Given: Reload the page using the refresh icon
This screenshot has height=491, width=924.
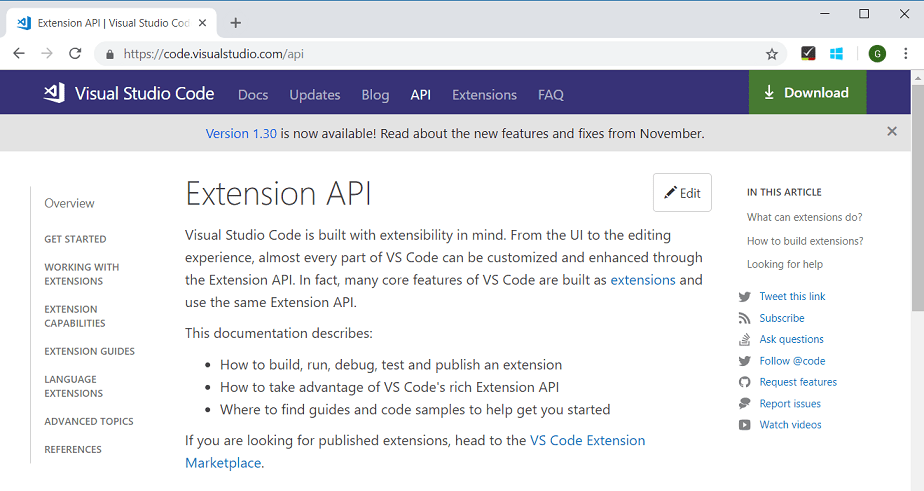Looking at the screenshot, I should pyautogui.click(x=75, y=54).
